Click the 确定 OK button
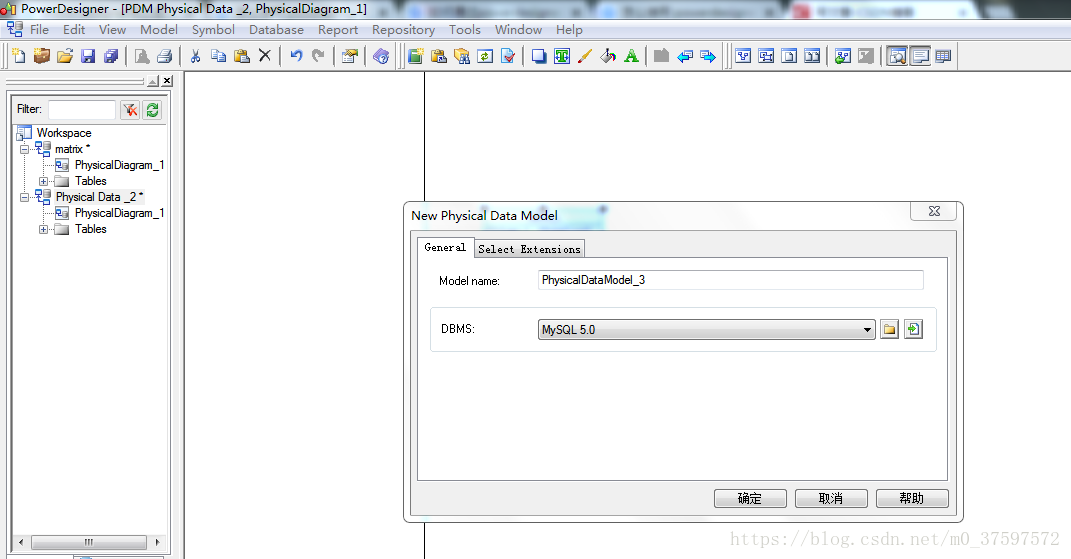 (x=750, y=498)
